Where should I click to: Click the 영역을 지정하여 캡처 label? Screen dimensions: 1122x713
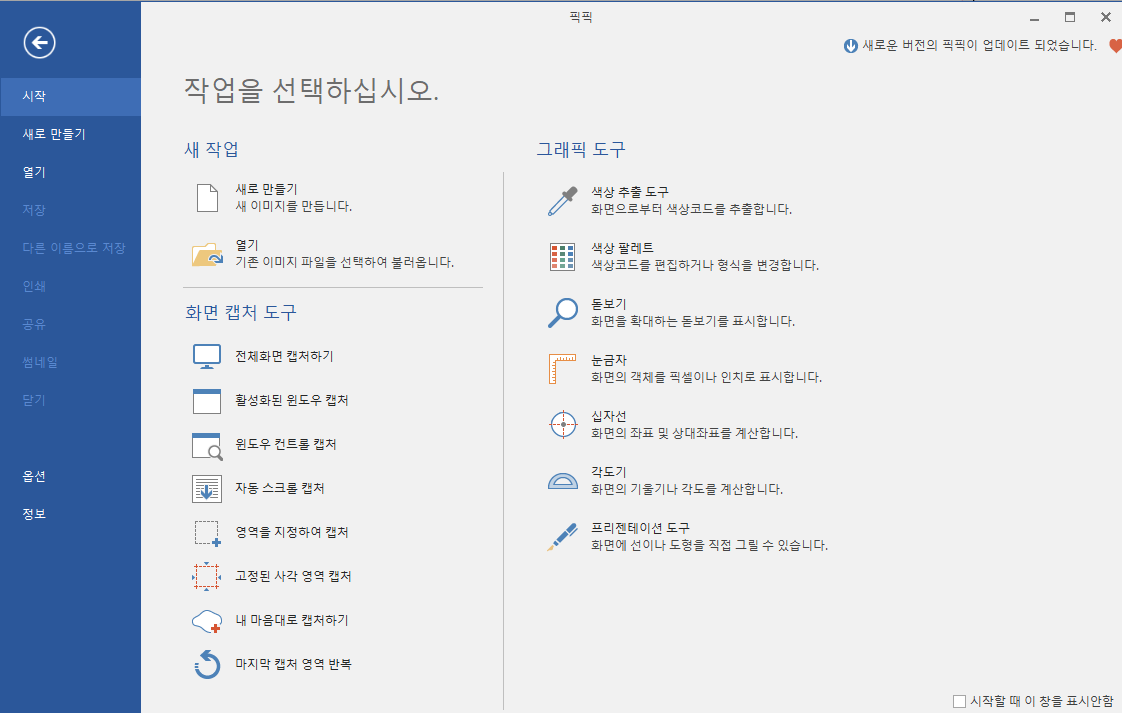click(x=292, y=533)
